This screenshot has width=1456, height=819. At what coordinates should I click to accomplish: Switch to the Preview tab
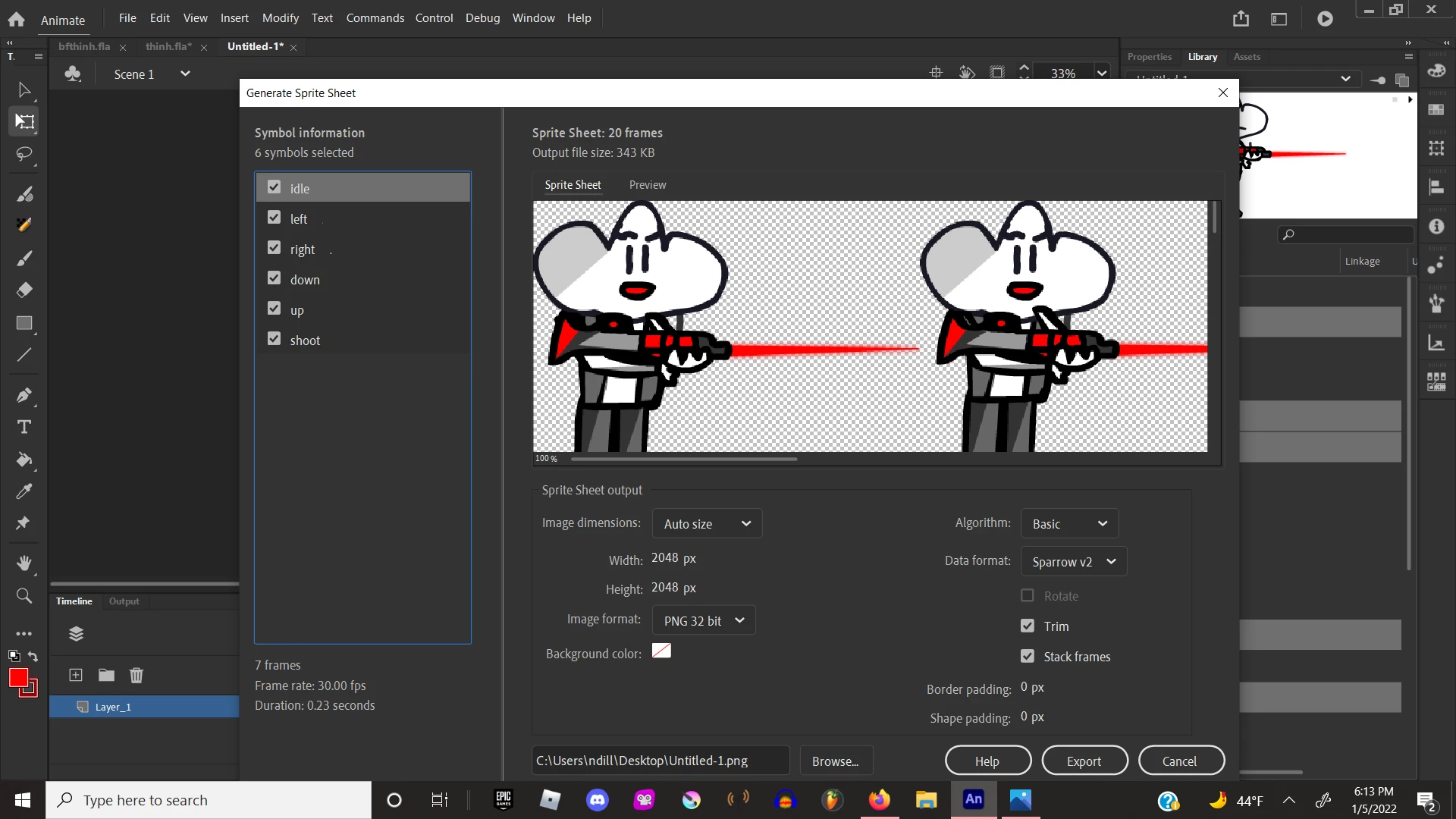coord(648,185)
